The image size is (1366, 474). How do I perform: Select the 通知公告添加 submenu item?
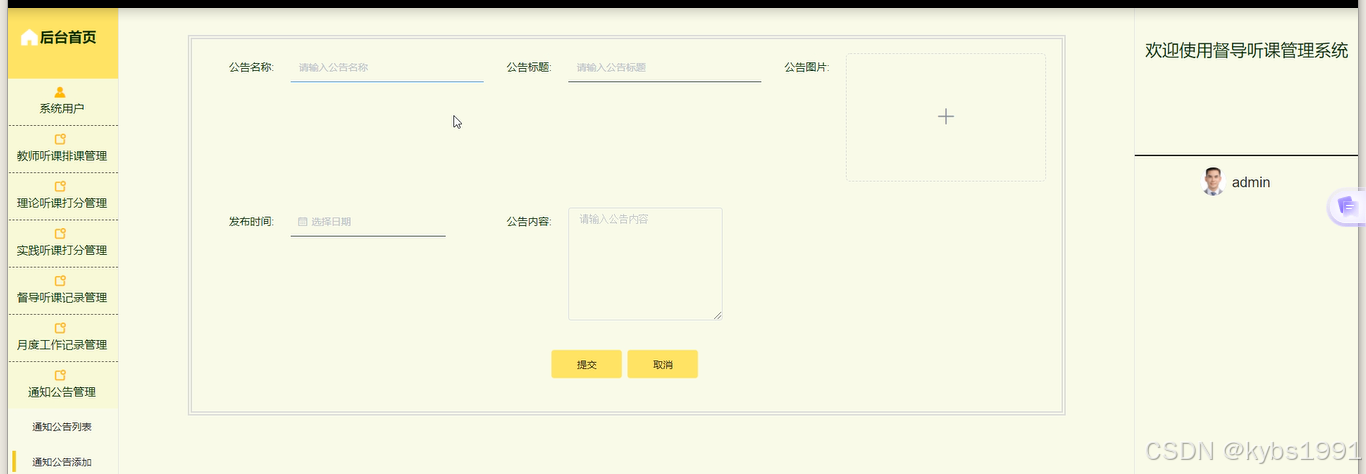62,462
